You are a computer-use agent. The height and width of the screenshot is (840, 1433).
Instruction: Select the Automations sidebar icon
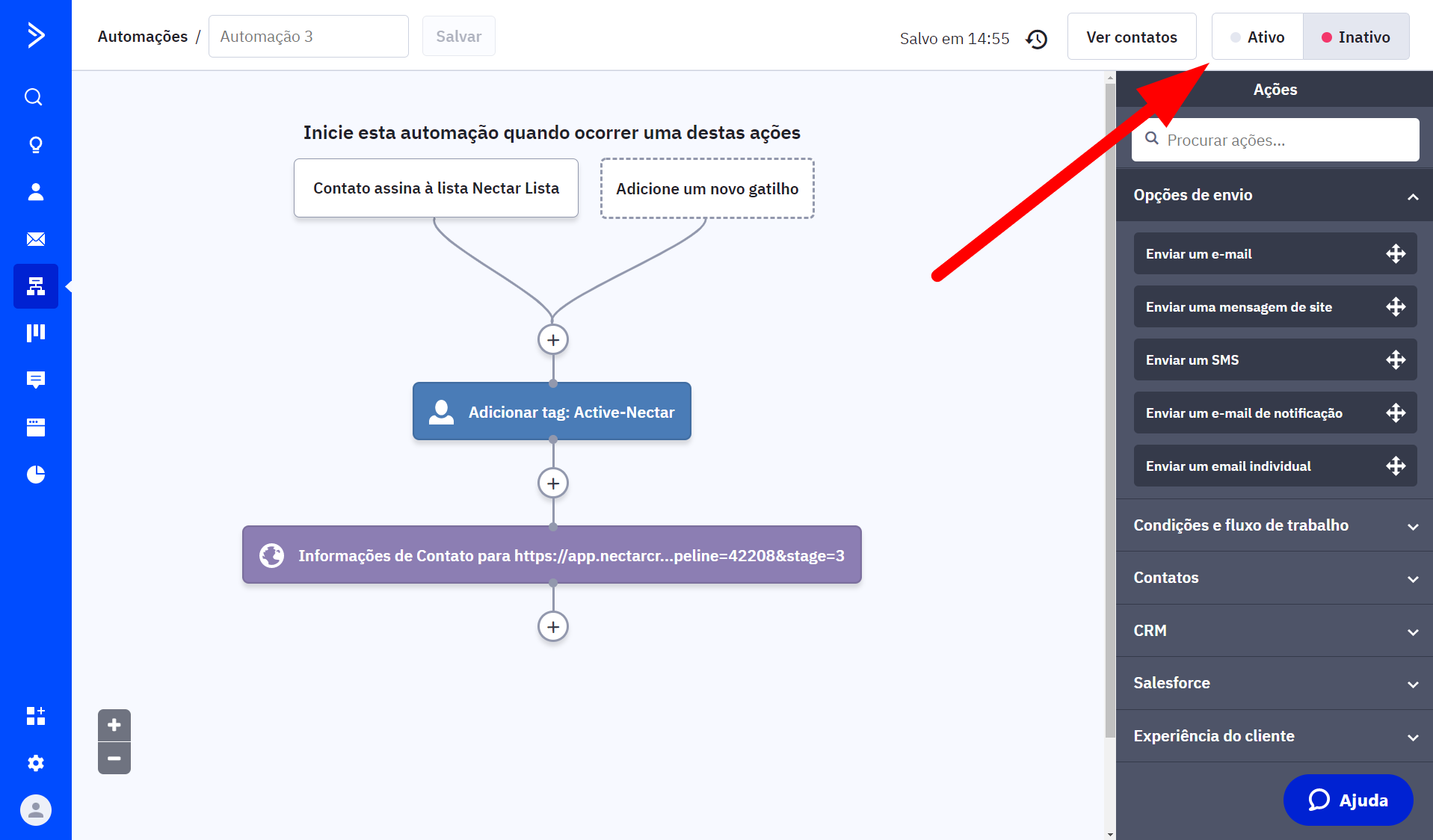point(35,286)
